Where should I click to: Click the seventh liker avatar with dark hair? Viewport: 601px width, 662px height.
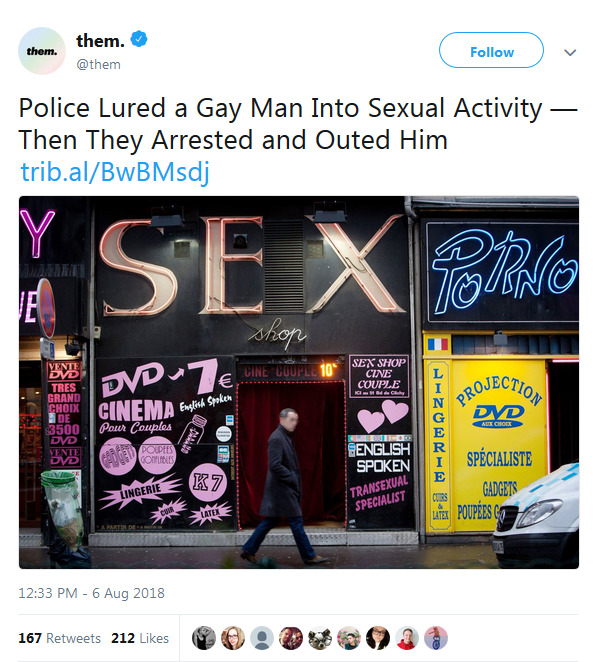pos(378,638)
